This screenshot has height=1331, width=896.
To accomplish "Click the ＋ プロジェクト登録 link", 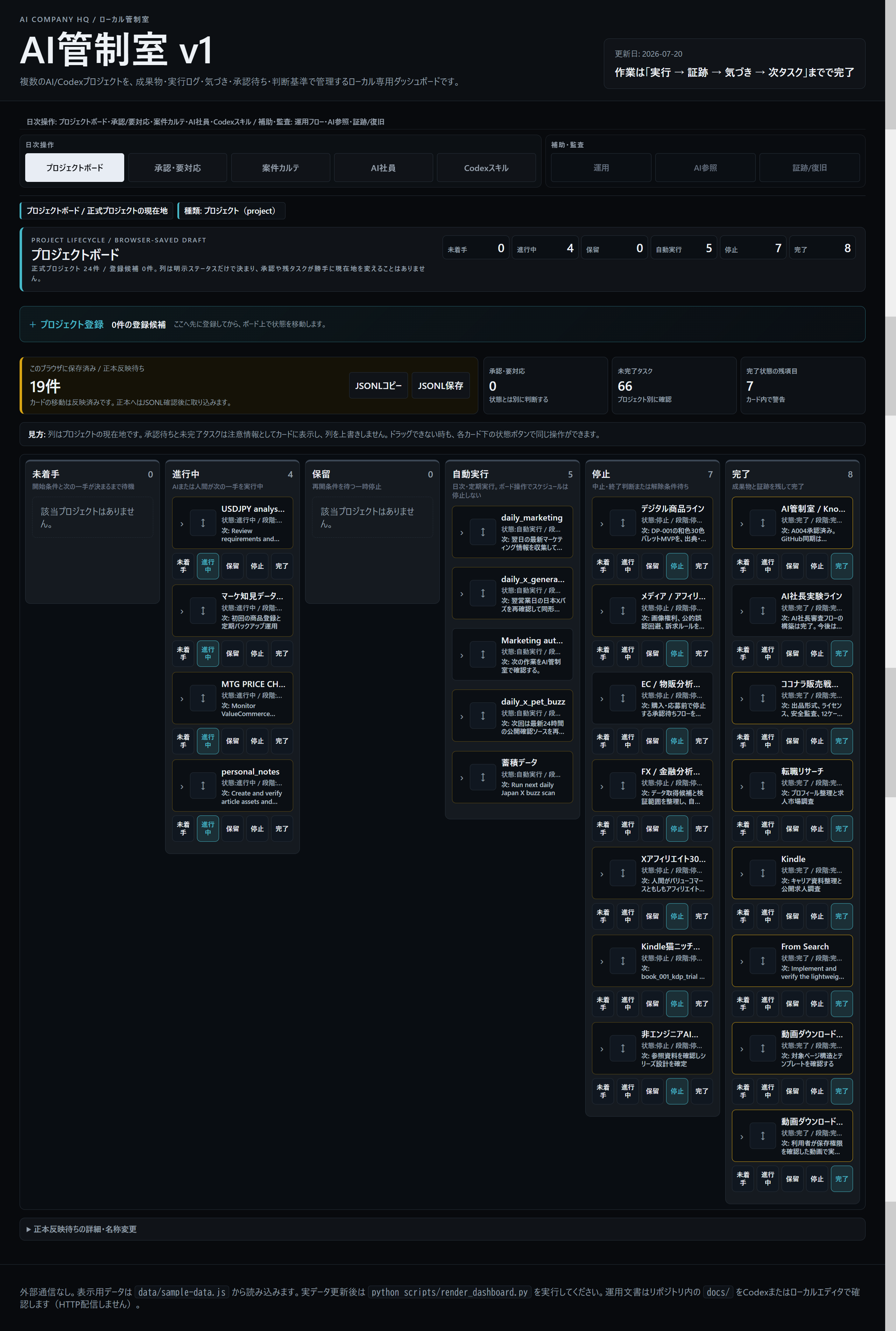I will pyautogui.click(x=66, y=325).
